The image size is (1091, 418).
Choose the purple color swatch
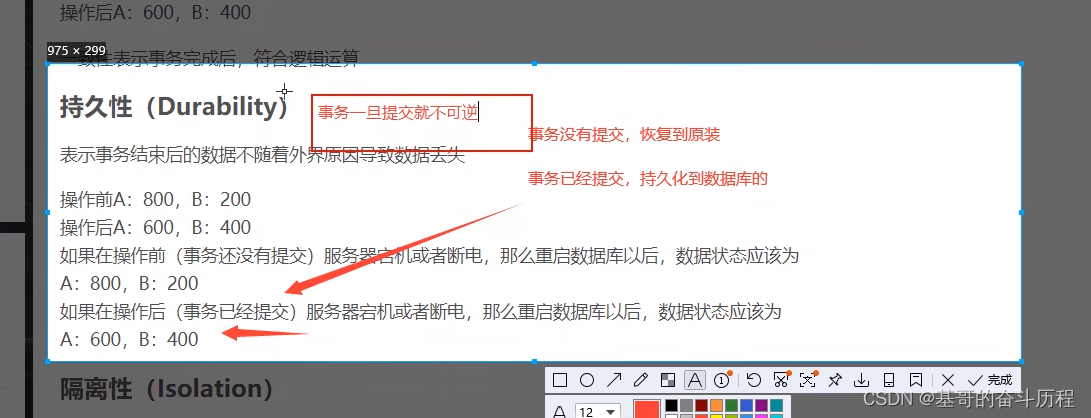(761, 405)
